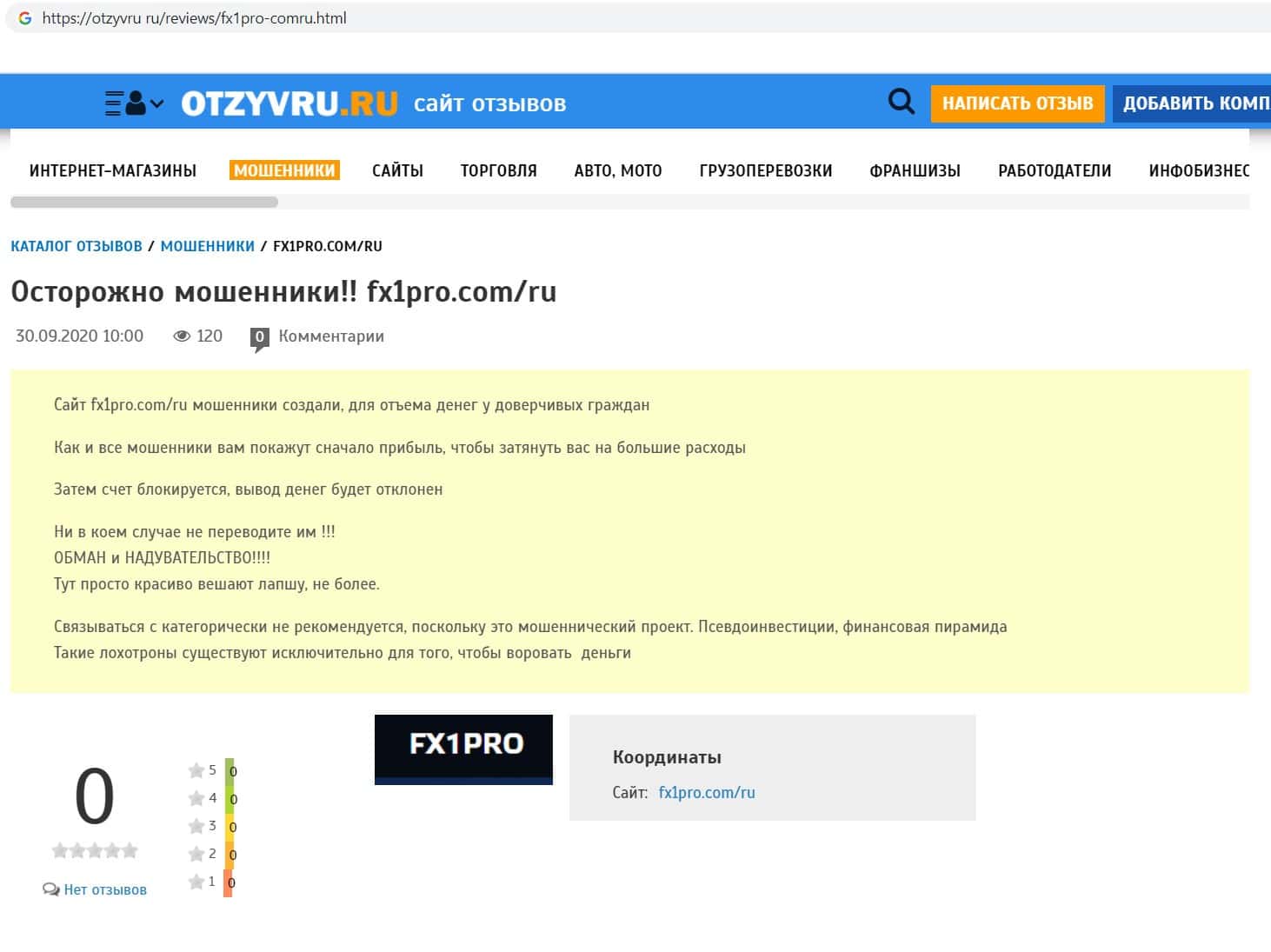Click the date 30.09.2020 10:00
This screenshot has height=952, width=1271.
pyautogui.click(x=79, y=336)
